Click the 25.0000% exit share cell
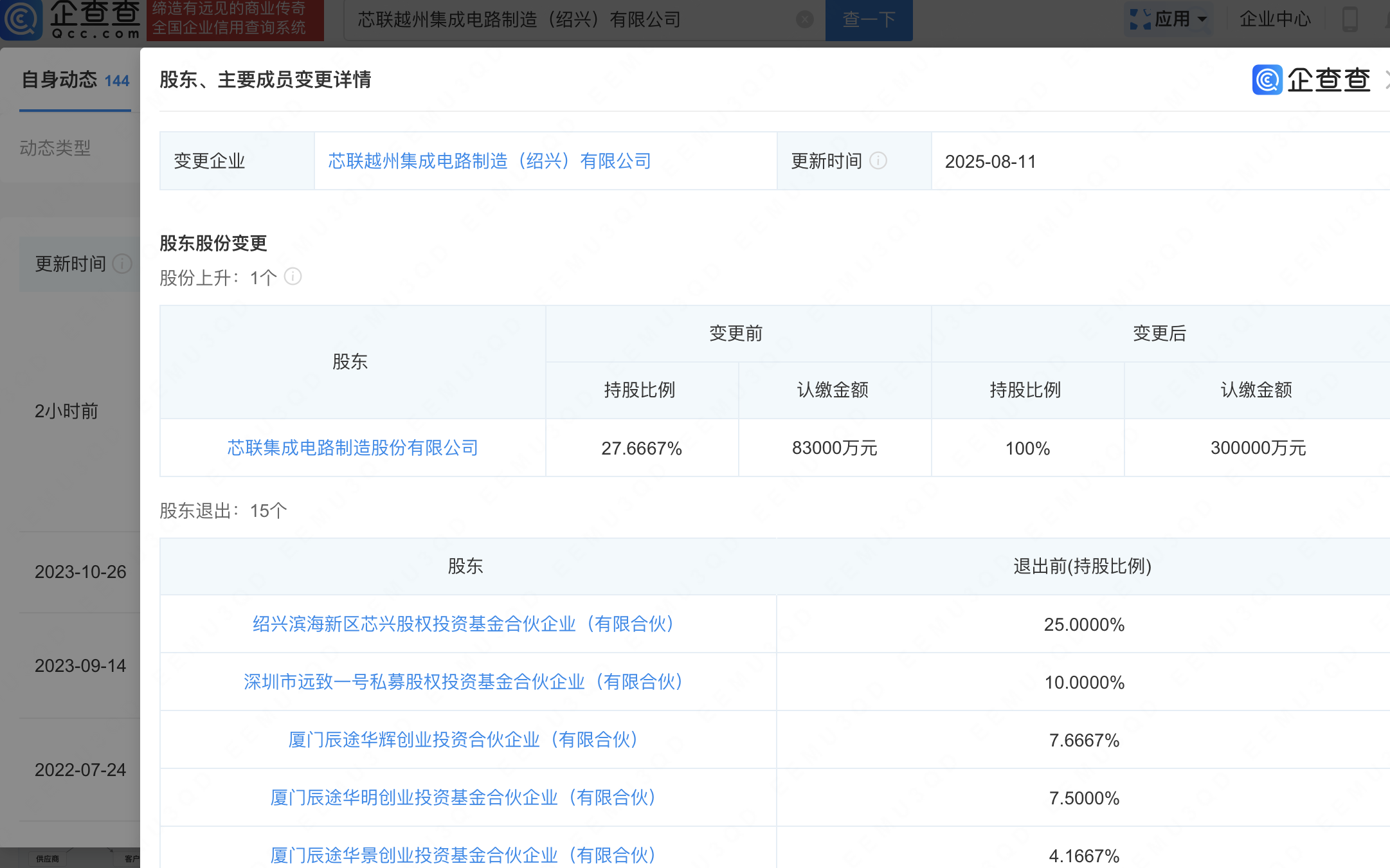Screen dimensions: 1390x868 (x=1084, y=624)
